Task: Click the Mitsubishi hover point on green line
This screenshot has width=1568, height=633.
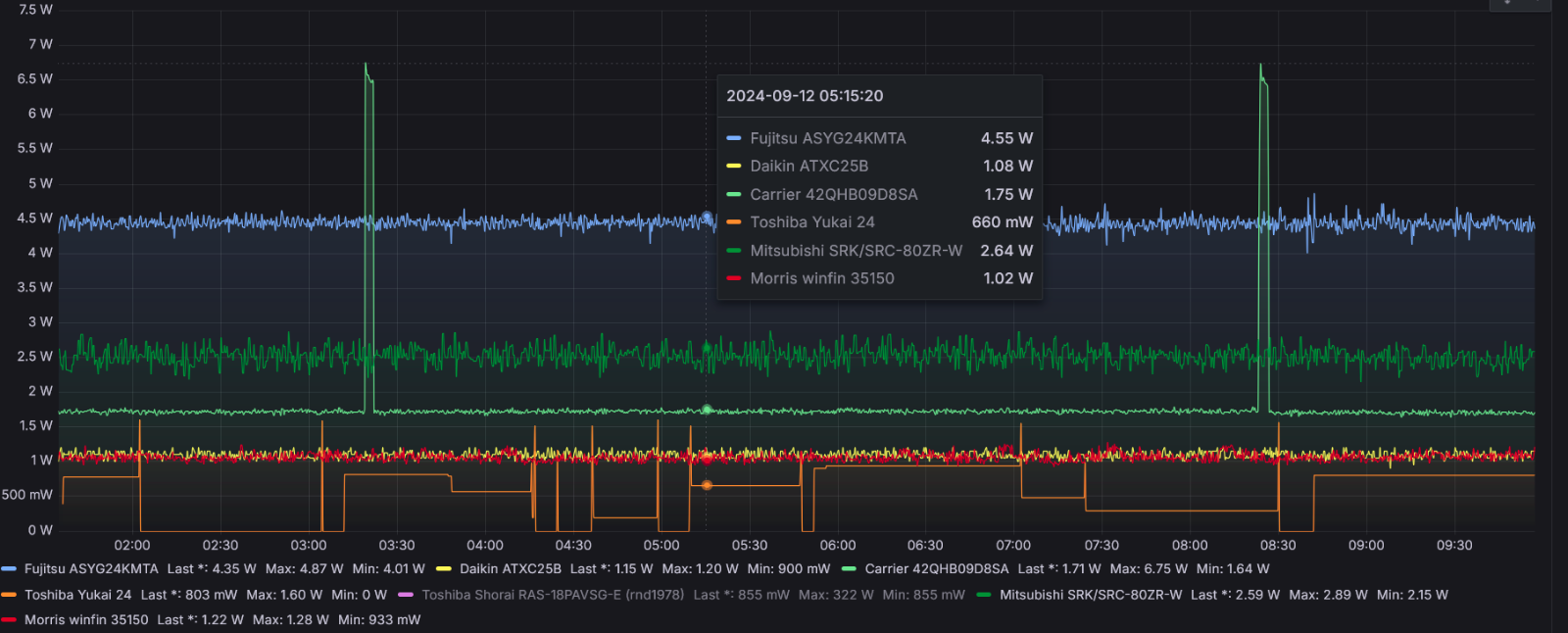Action: [x=707, y=348]
